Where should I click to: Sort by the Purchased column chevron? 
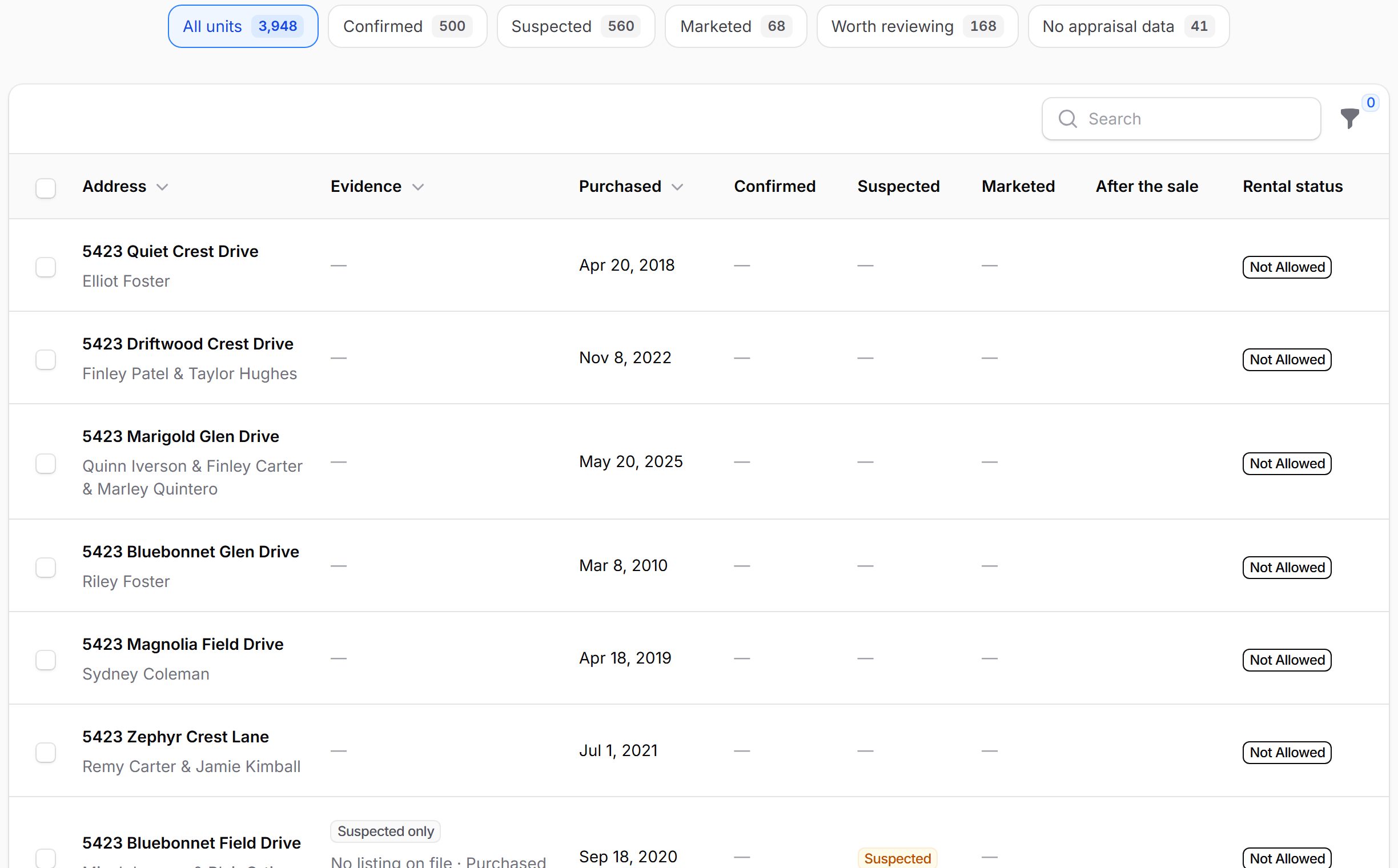(x=677, y=187)
